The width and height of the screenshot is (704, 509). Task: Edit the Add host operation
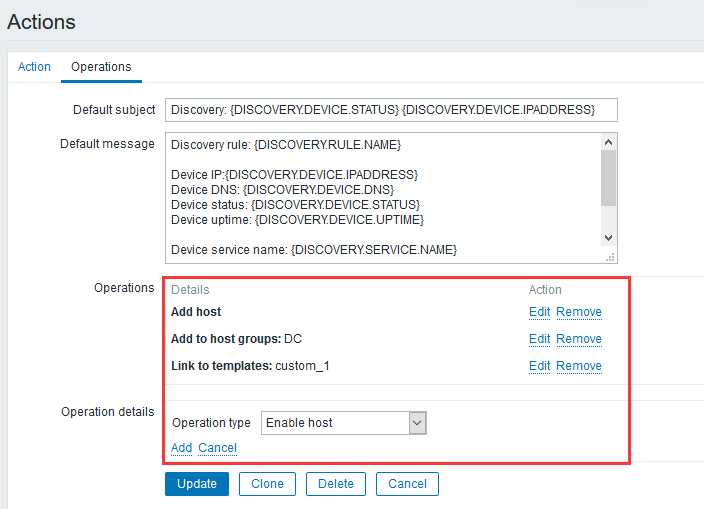click(x=539, y=312)
